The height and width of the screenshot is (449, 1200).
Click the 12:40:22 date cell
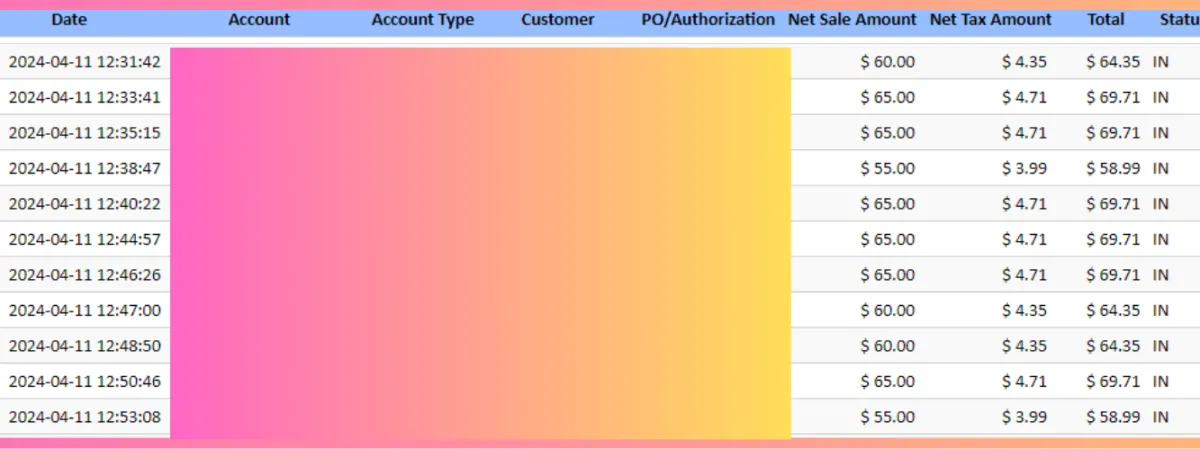point(84,203)
